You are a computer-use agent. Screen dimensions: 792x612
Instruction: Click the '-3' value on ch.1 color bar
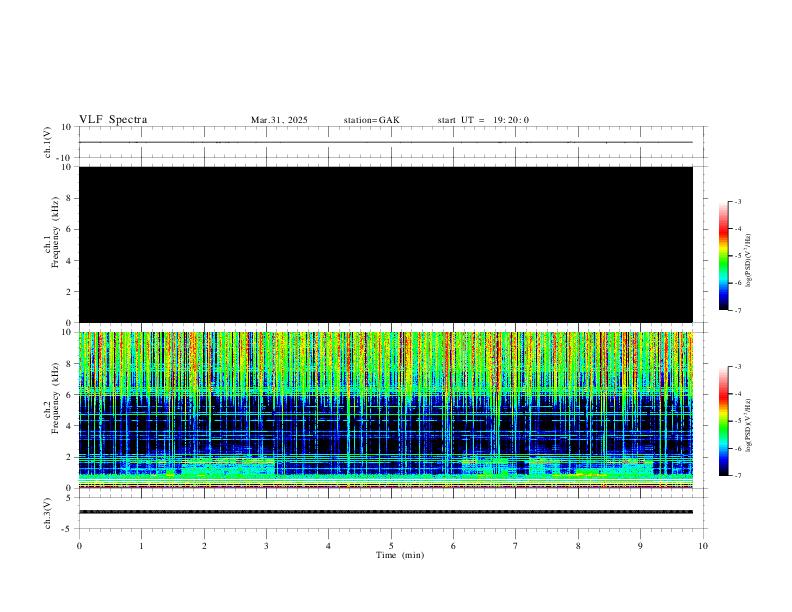point(737,201)
